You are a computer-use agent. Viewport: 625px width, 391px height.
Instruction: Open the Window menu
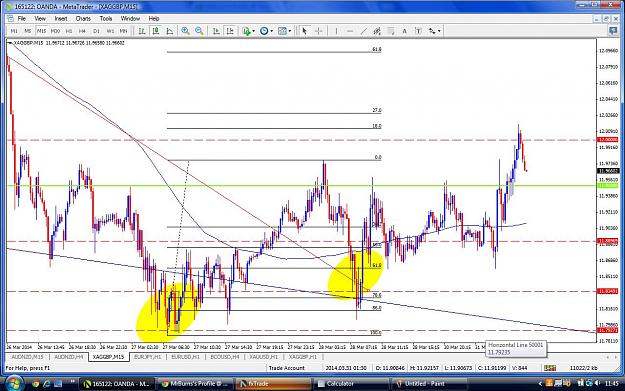tap(130, 18)
